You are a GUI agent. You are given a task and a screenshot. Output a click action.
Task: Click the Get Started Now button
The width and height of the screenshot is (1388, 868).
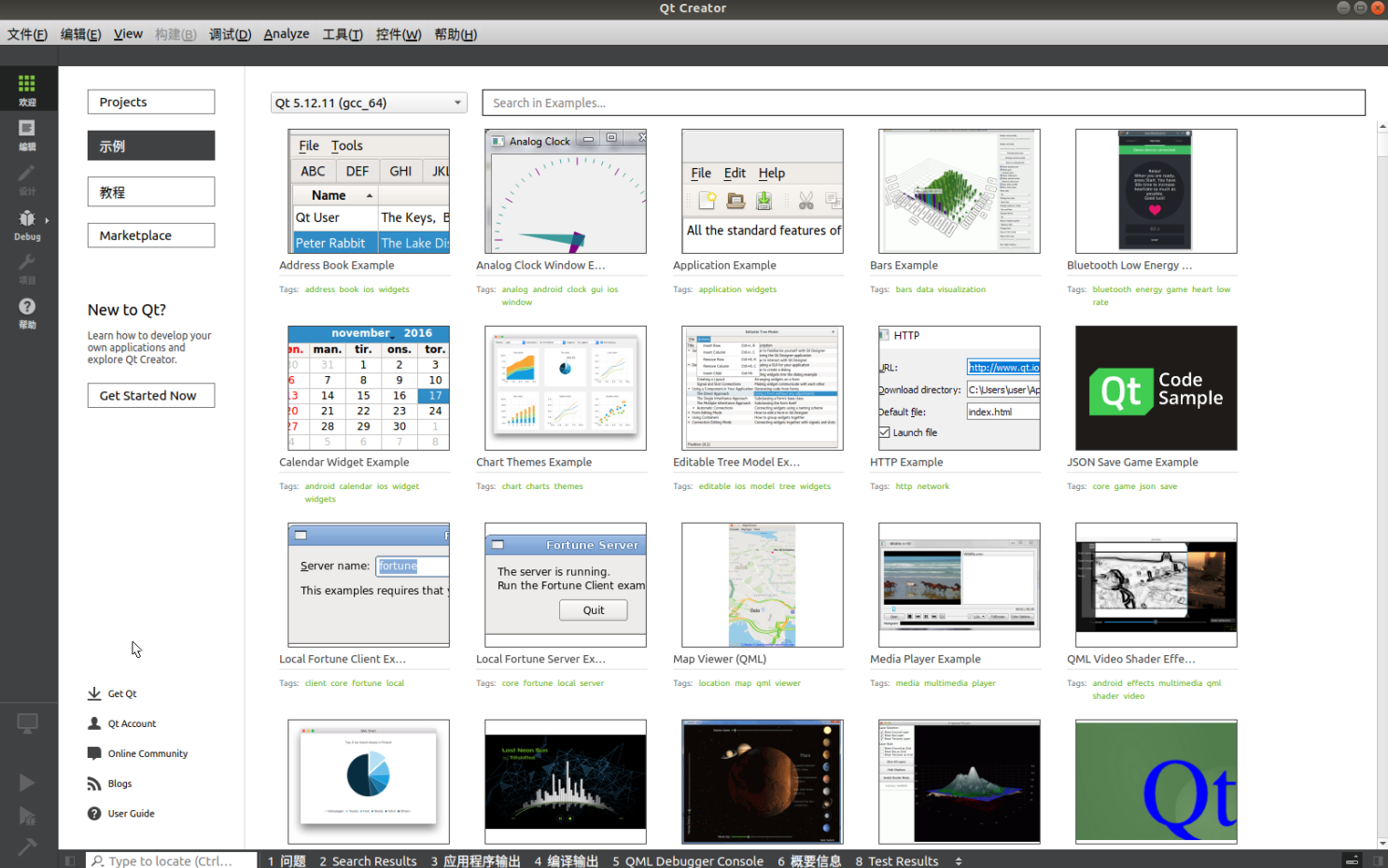click(151, 396)
